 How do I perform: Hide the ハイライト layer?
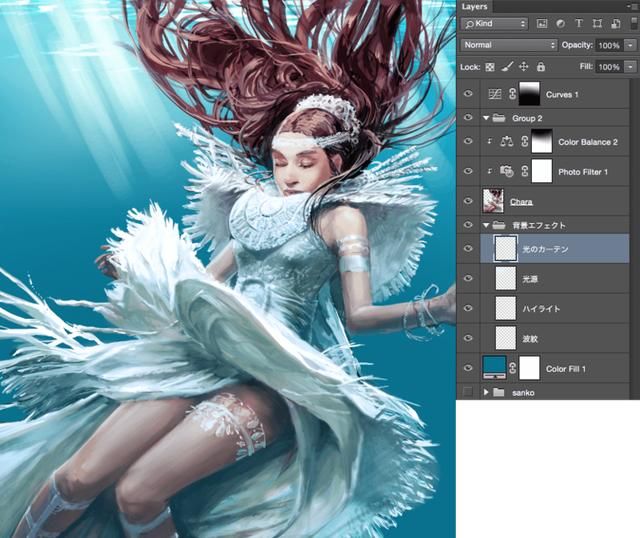(x=468, y=308)
